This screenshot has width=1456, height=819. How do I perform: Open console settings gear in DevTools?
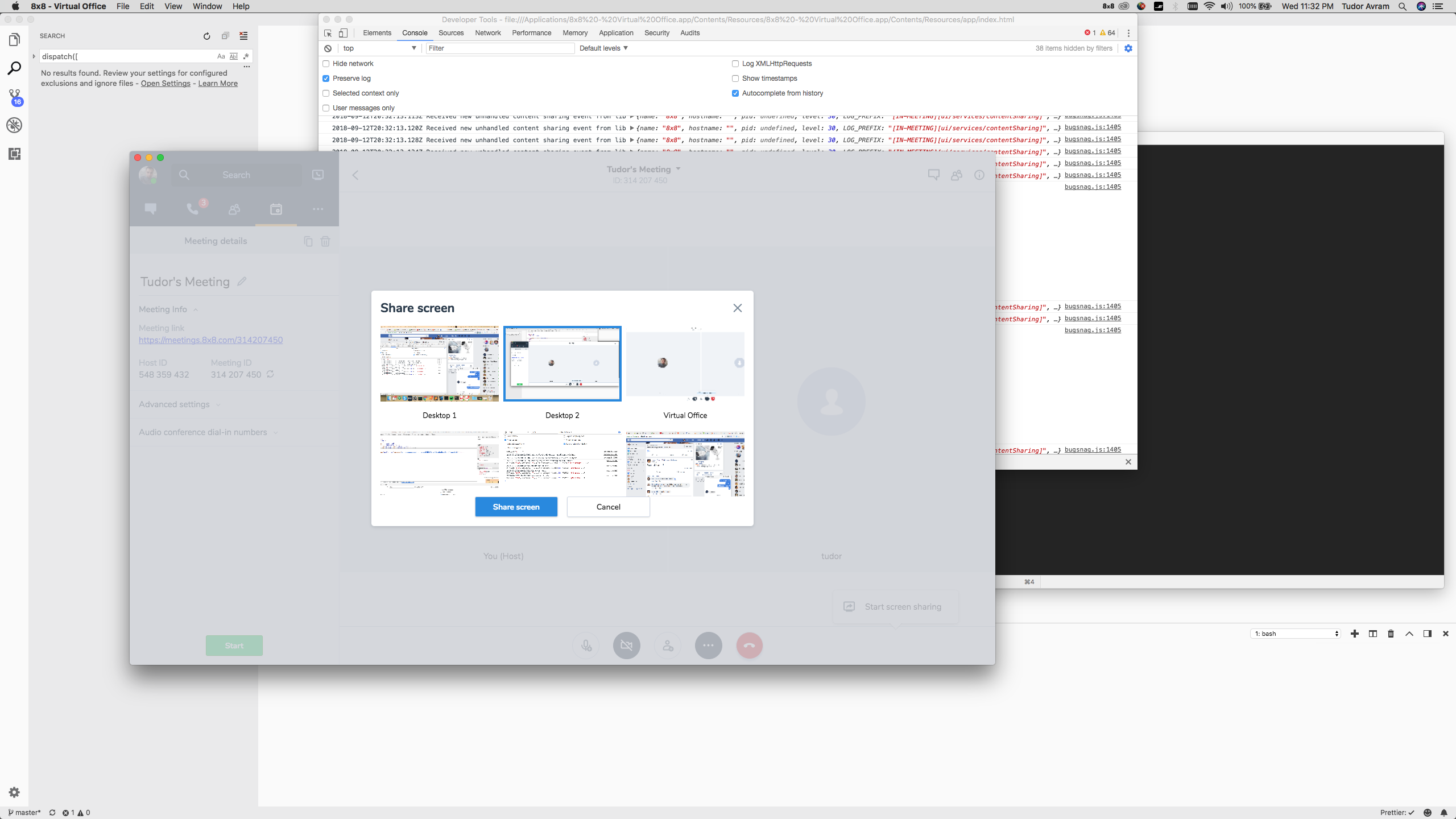(1128, 48)
